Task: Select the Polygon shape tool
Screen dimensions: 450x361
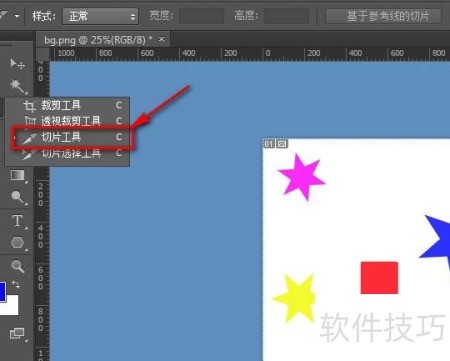Action: 18,243
